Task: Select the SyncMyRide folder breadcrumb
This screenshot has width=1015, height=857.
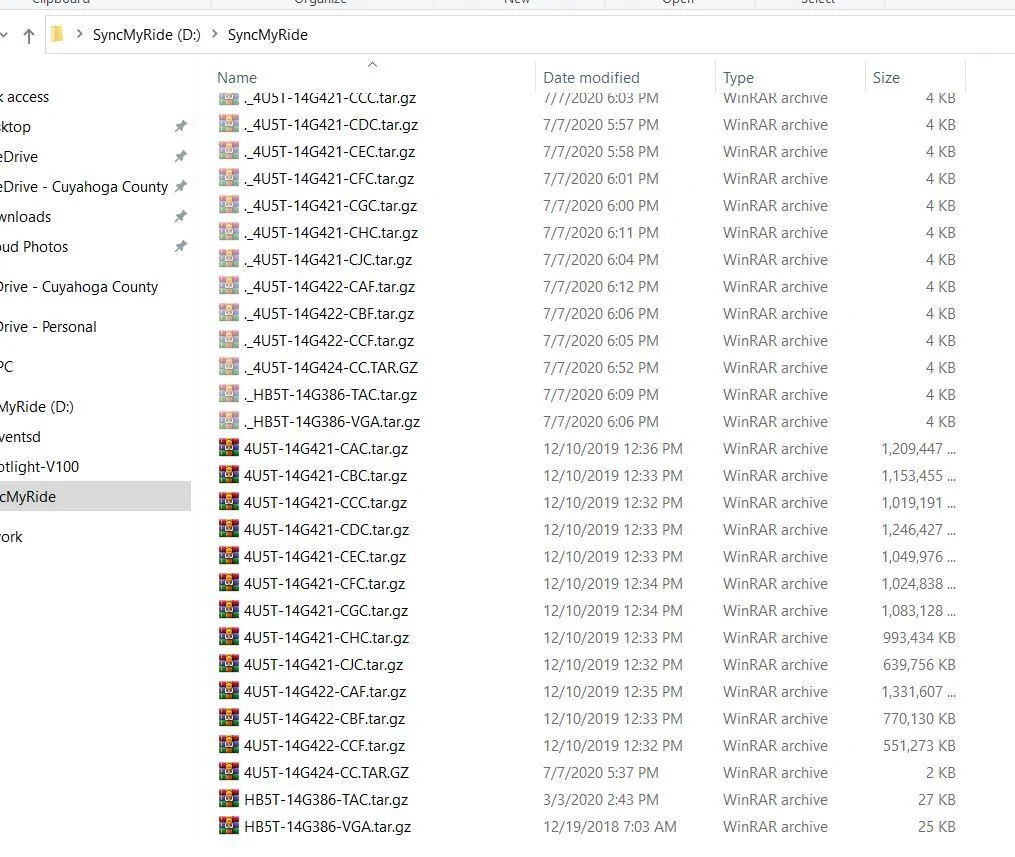Action: 267,35
